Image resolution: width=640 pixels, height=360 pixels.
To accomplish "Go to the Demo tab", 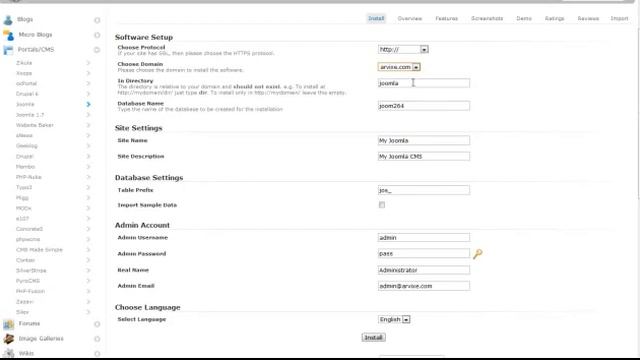I will pyautogui.click(x=524, y=18).
